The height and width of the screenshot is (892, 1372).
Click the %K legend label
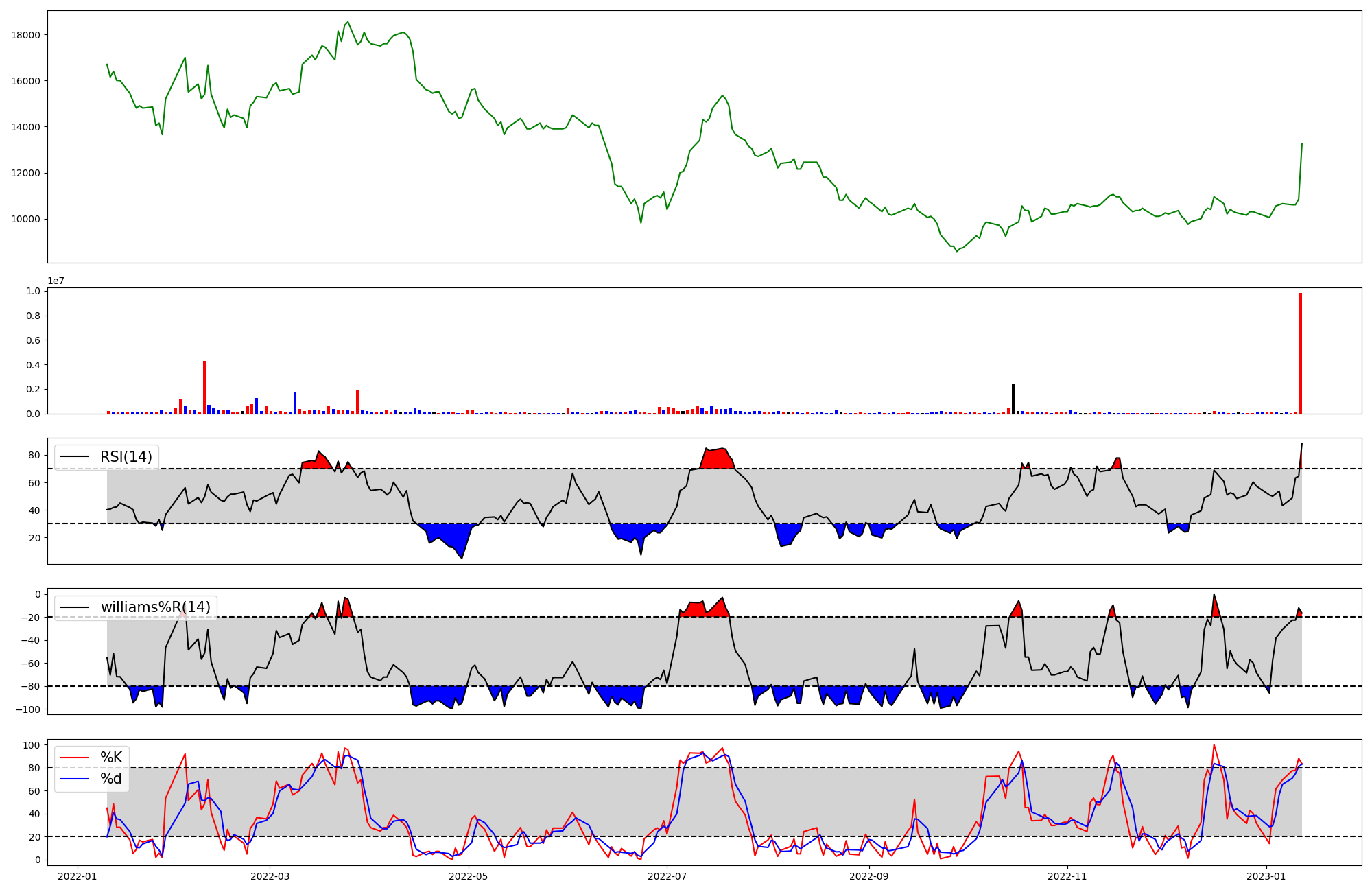(x=111, y=758)
